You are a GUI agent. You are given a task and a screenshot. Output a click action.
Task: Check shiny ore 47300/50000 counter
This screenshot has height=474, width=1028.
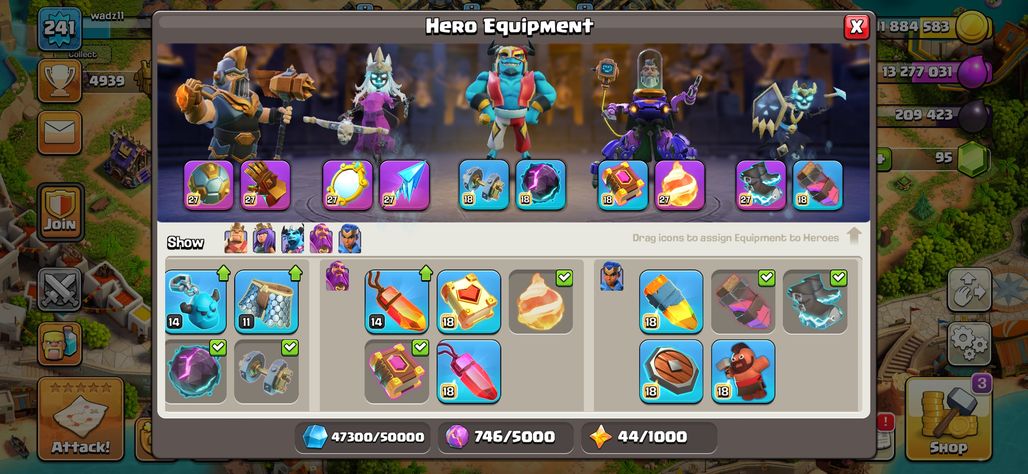tap(363, 437)
